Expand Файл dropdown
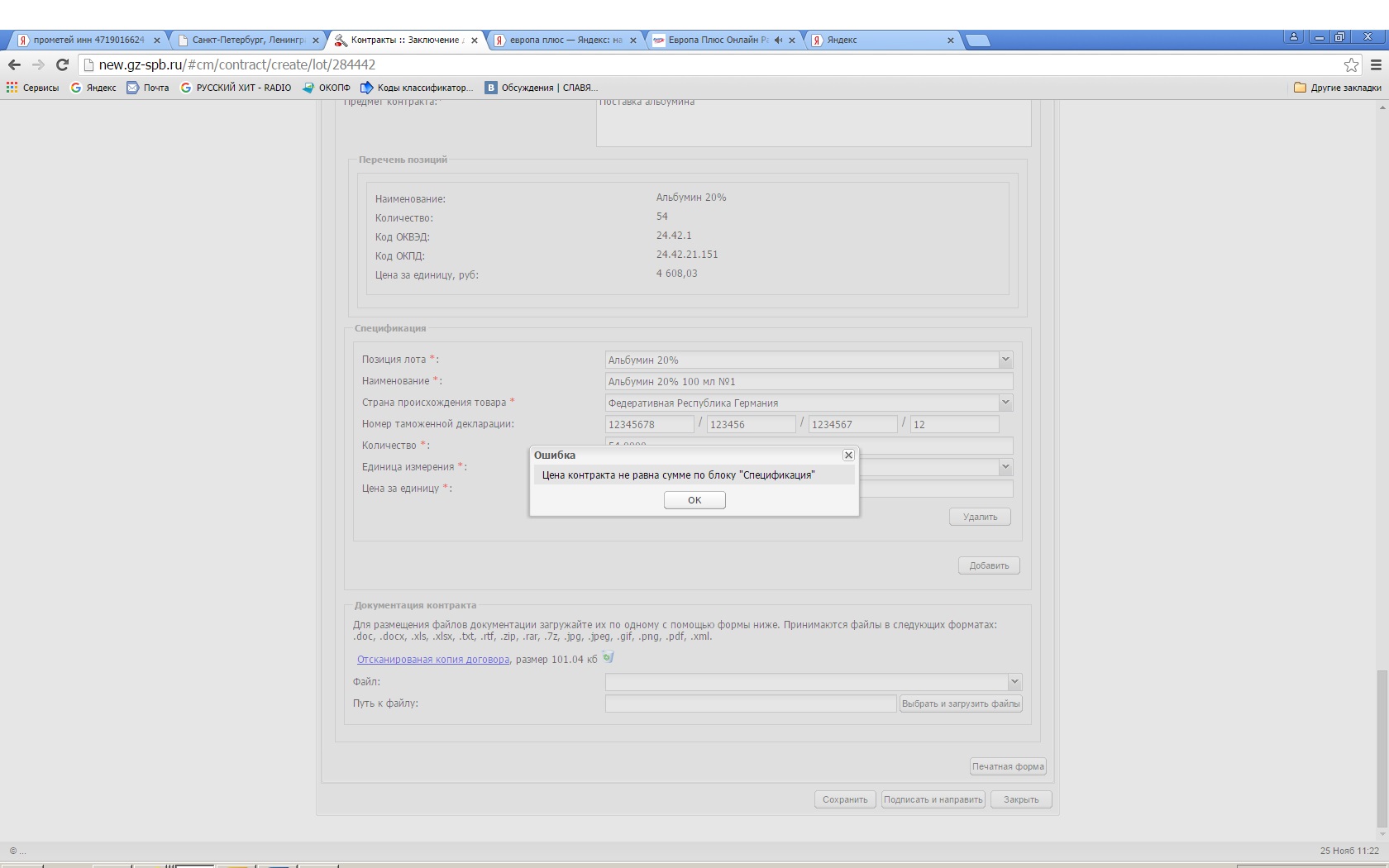Image resolution: width=1389 pixels, height=868 pixels. tap(1014, 682)
